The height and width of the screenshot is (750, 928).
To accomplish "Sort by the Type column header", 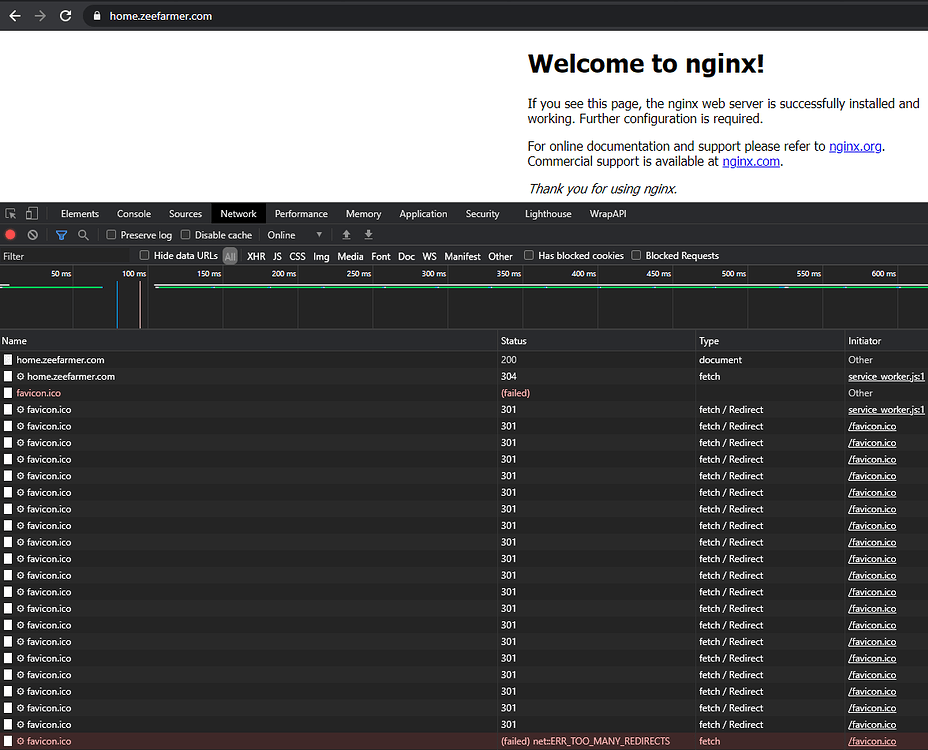I will coord(771,341).
